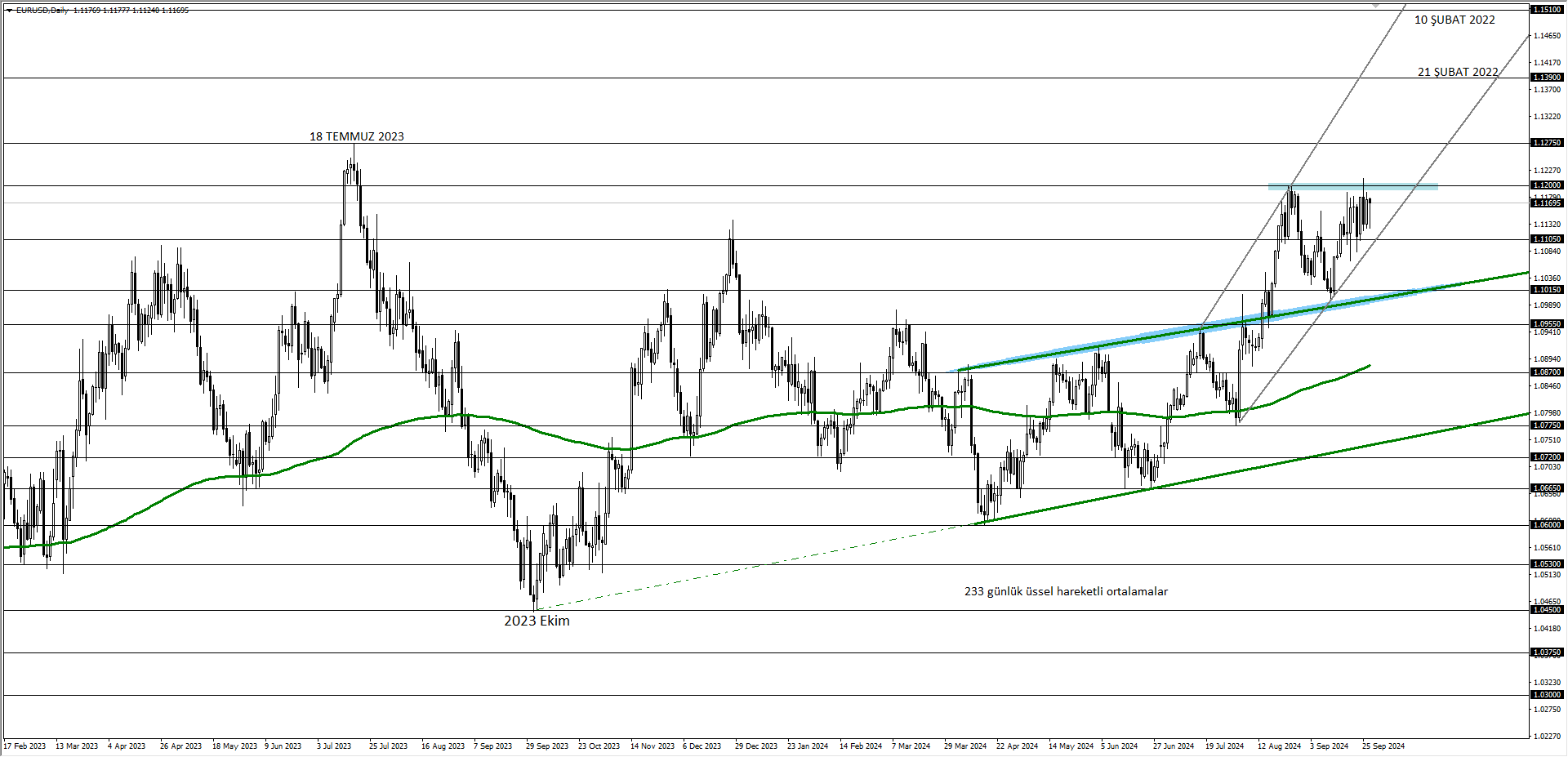Viewport: 1568px width, 757px height.
Task: Select the '10 ŞUBAT 2022' annotation label
Action: click(x=1454, y=20)
